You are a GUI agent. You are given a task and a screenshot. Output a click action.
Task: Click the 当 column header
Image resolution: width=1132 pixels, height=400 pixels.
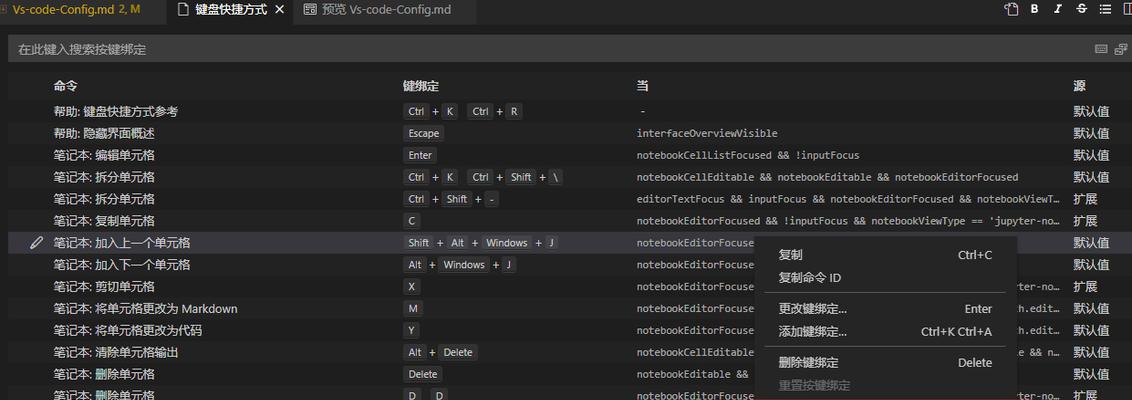642,86
